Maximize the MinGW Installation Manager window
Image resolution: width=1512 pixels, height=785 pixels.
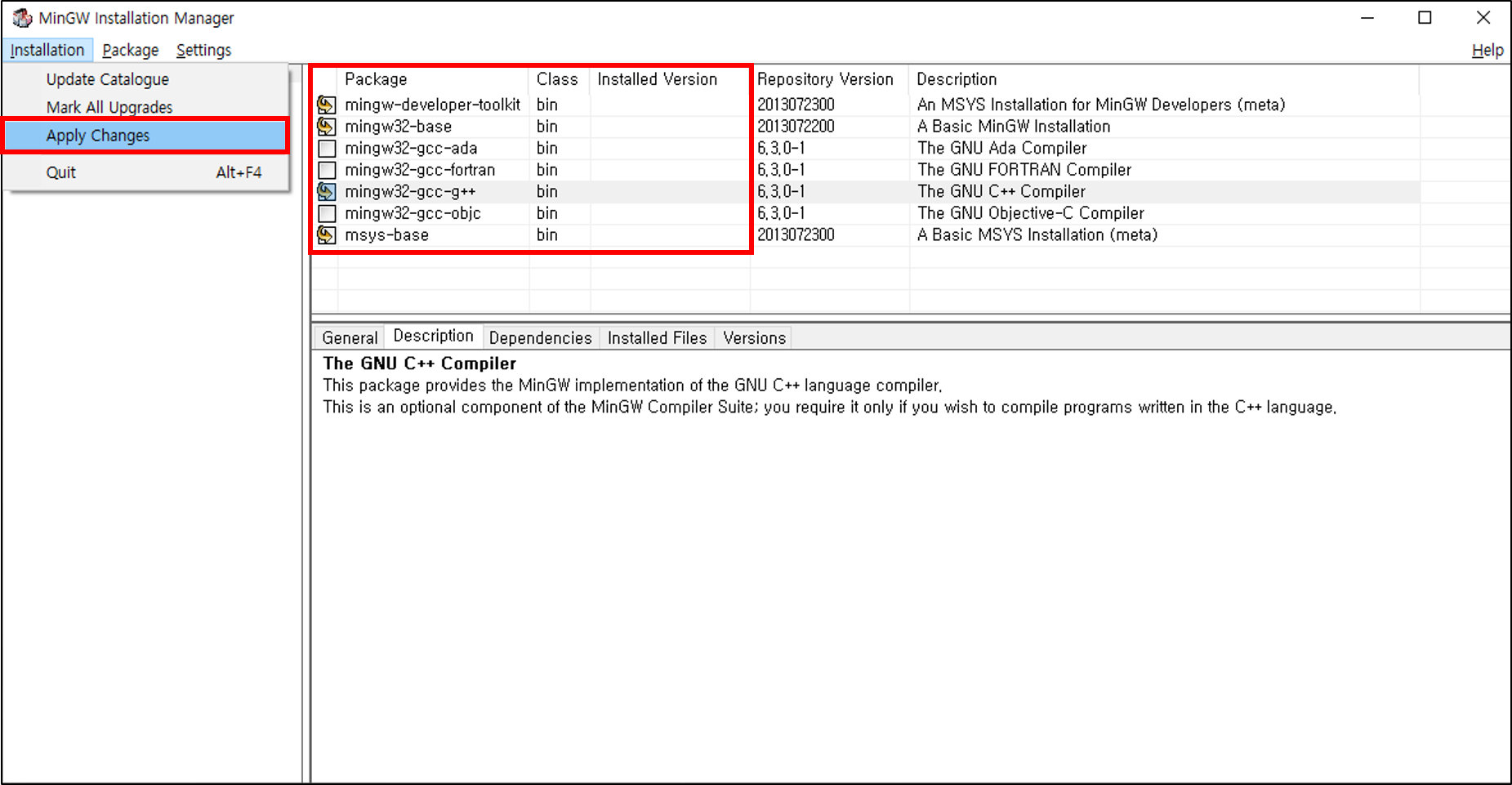(1425, 17)
